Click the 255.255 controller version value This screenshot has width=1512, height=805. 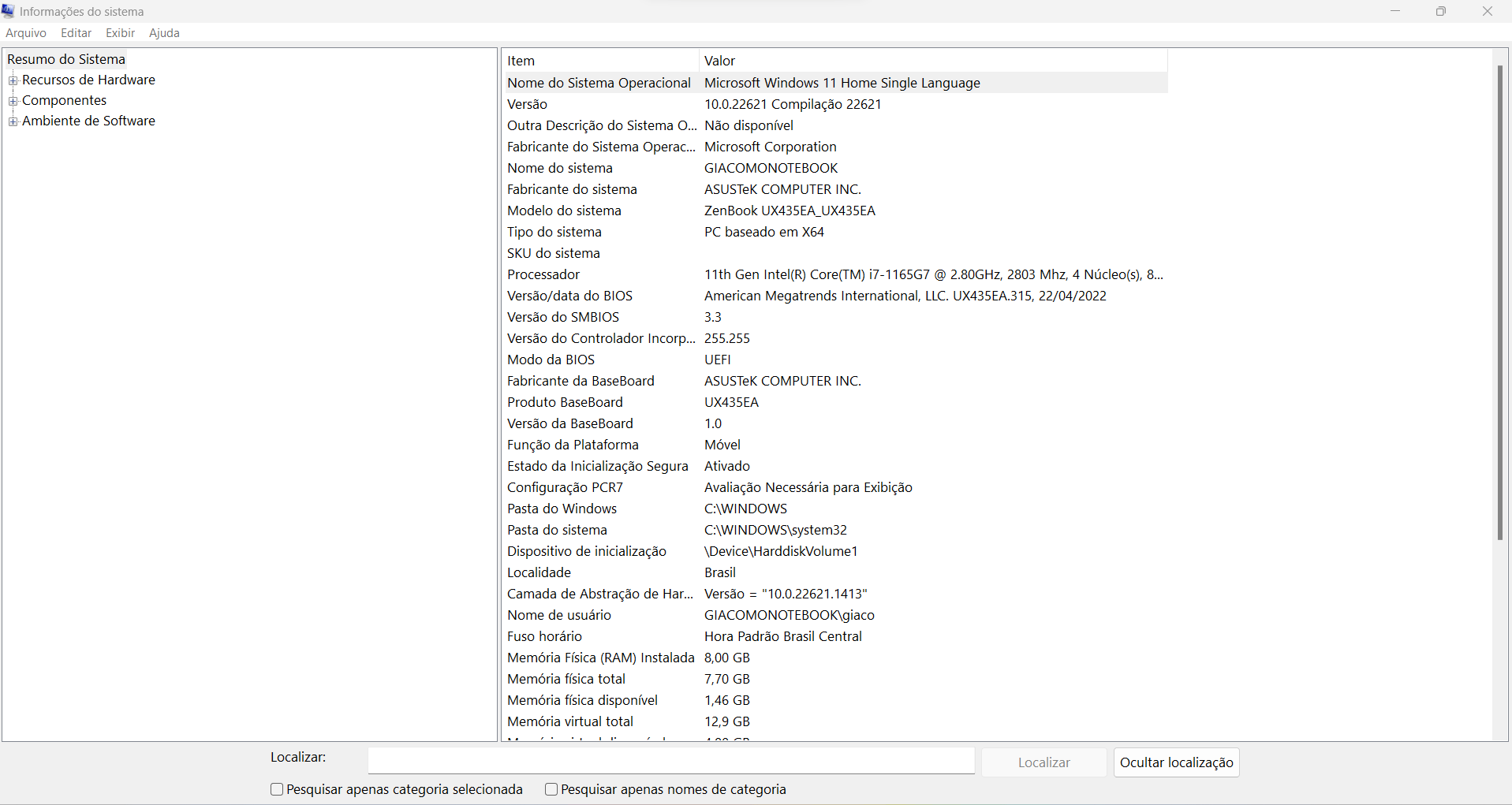727,338
